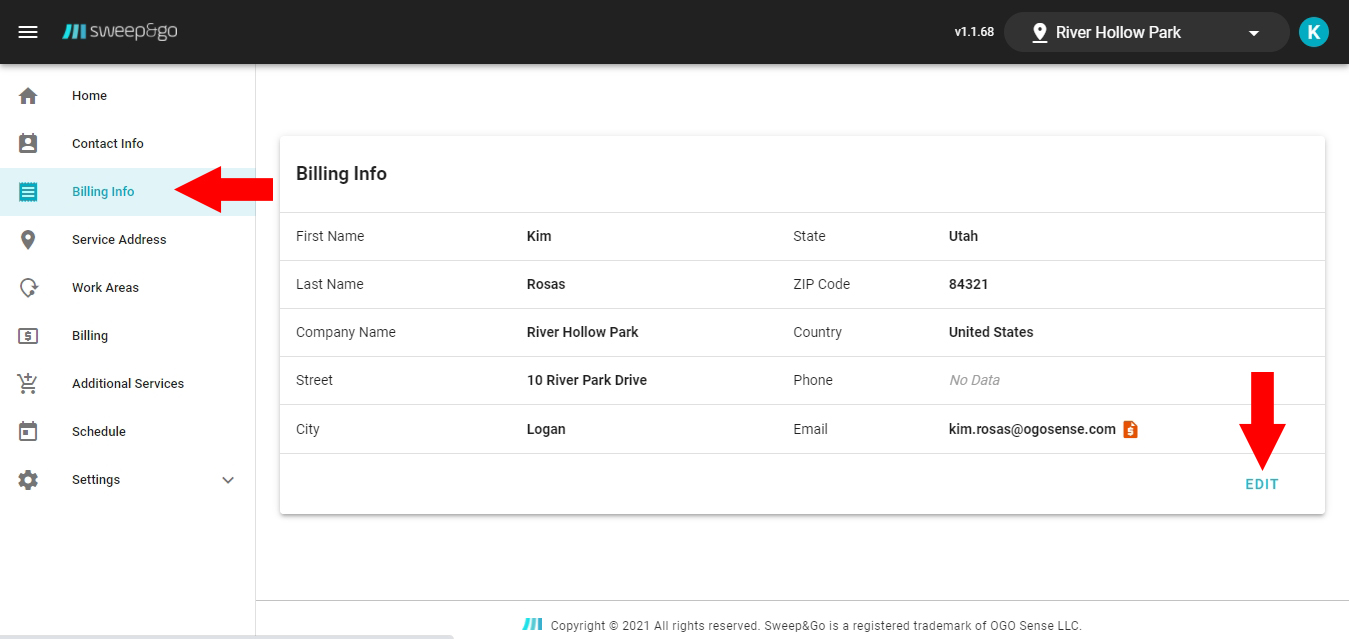Go to Billing in the sidebar

coord(90,336)
